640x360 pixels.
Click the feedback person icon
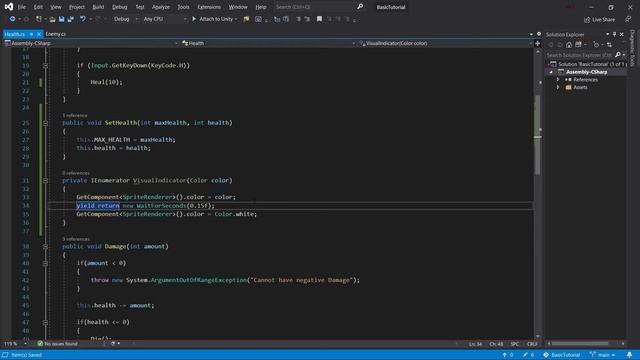tap(628, 19)
